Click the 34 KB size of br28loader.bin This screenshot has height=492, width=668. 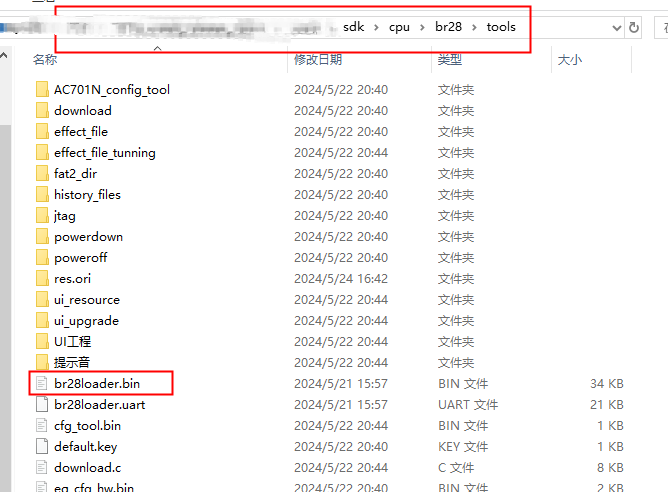point(607,383)
